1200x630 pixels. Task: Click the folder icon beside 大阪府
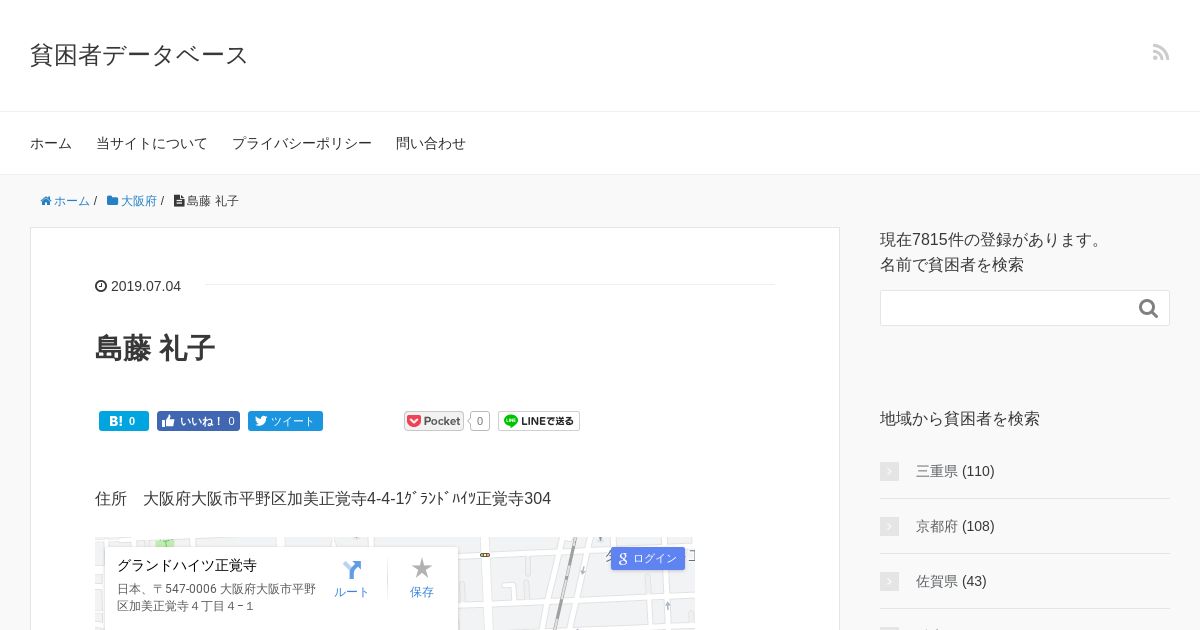(x=113, y=201)
